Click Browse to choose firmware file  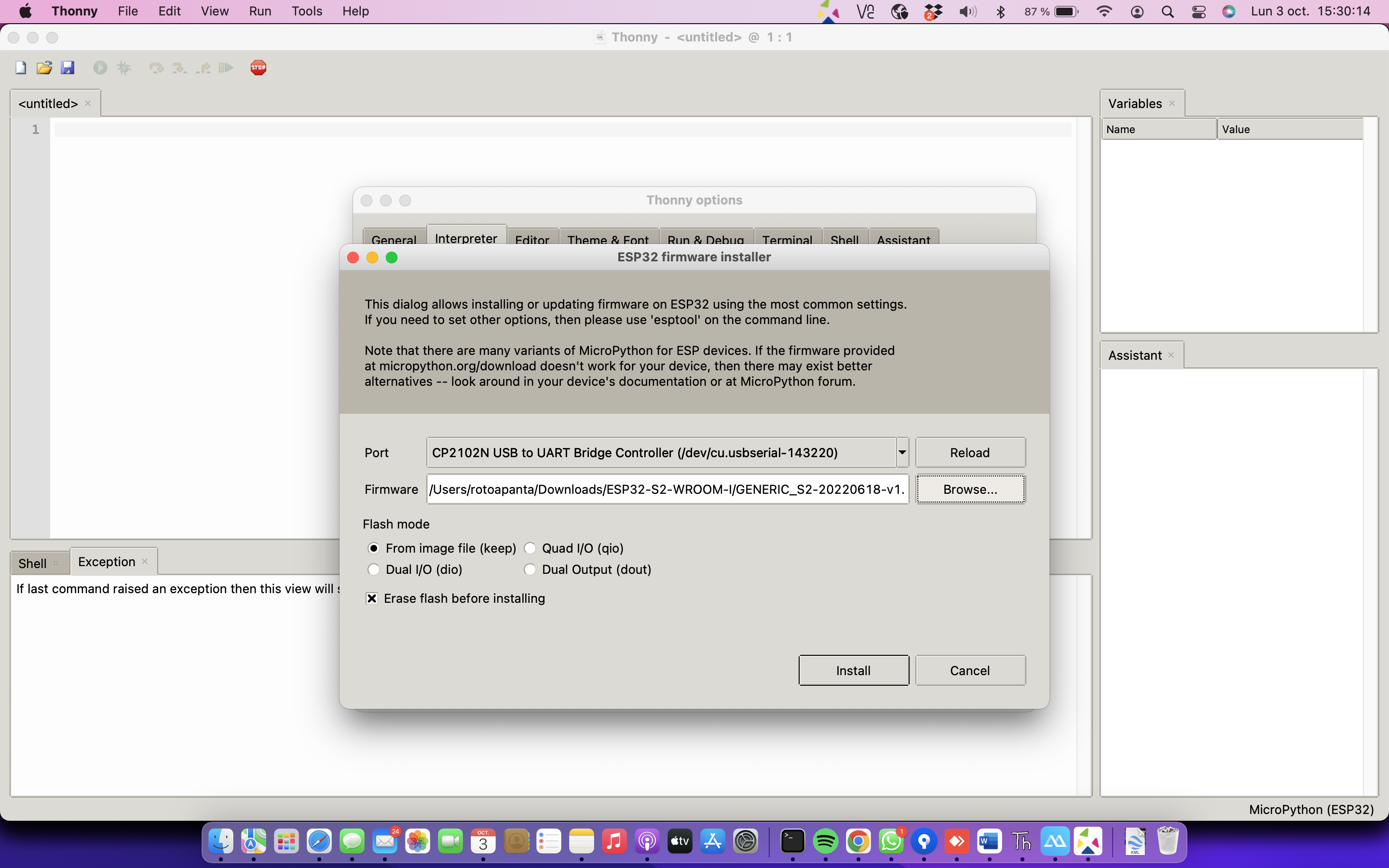click(x=970, y=489)
